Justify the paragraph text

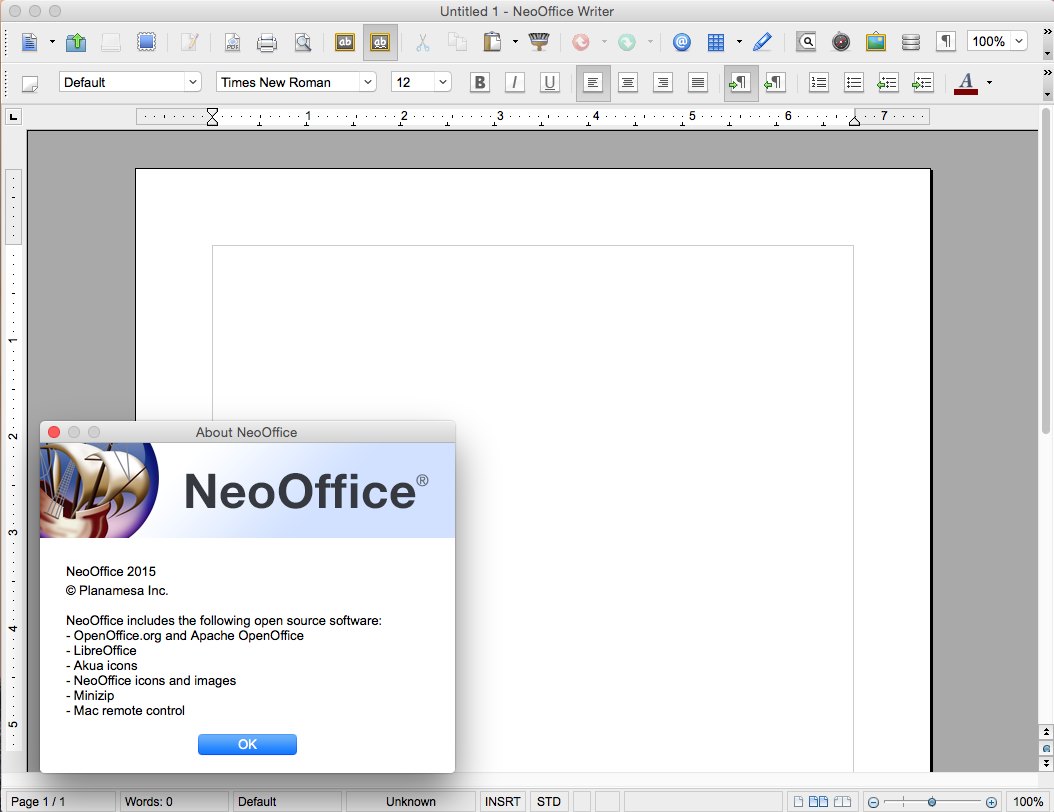click(698, 83)
